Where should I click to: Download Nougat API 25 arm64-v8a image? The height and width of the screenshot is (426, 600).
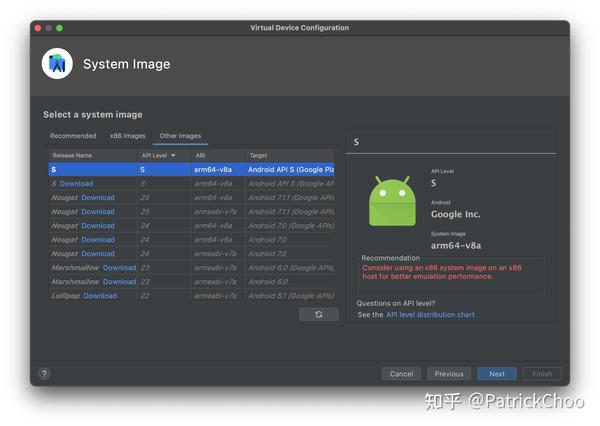[98, 197]
